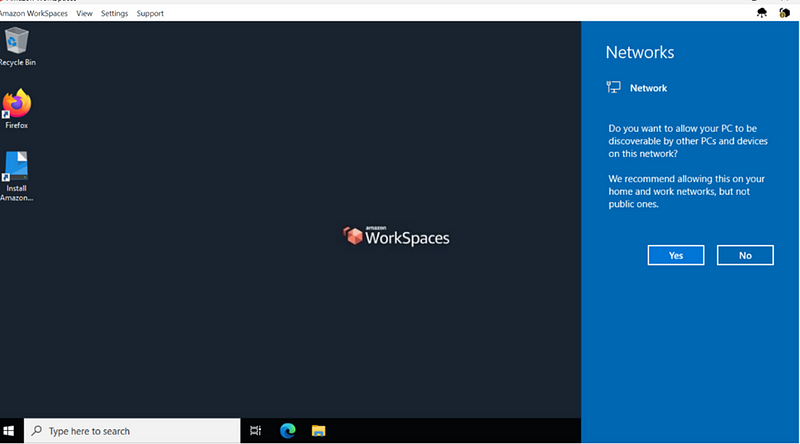Click the 'Network' label in Networks panel
The width and height of the screenshot is (800, 444).
[648, 88]
